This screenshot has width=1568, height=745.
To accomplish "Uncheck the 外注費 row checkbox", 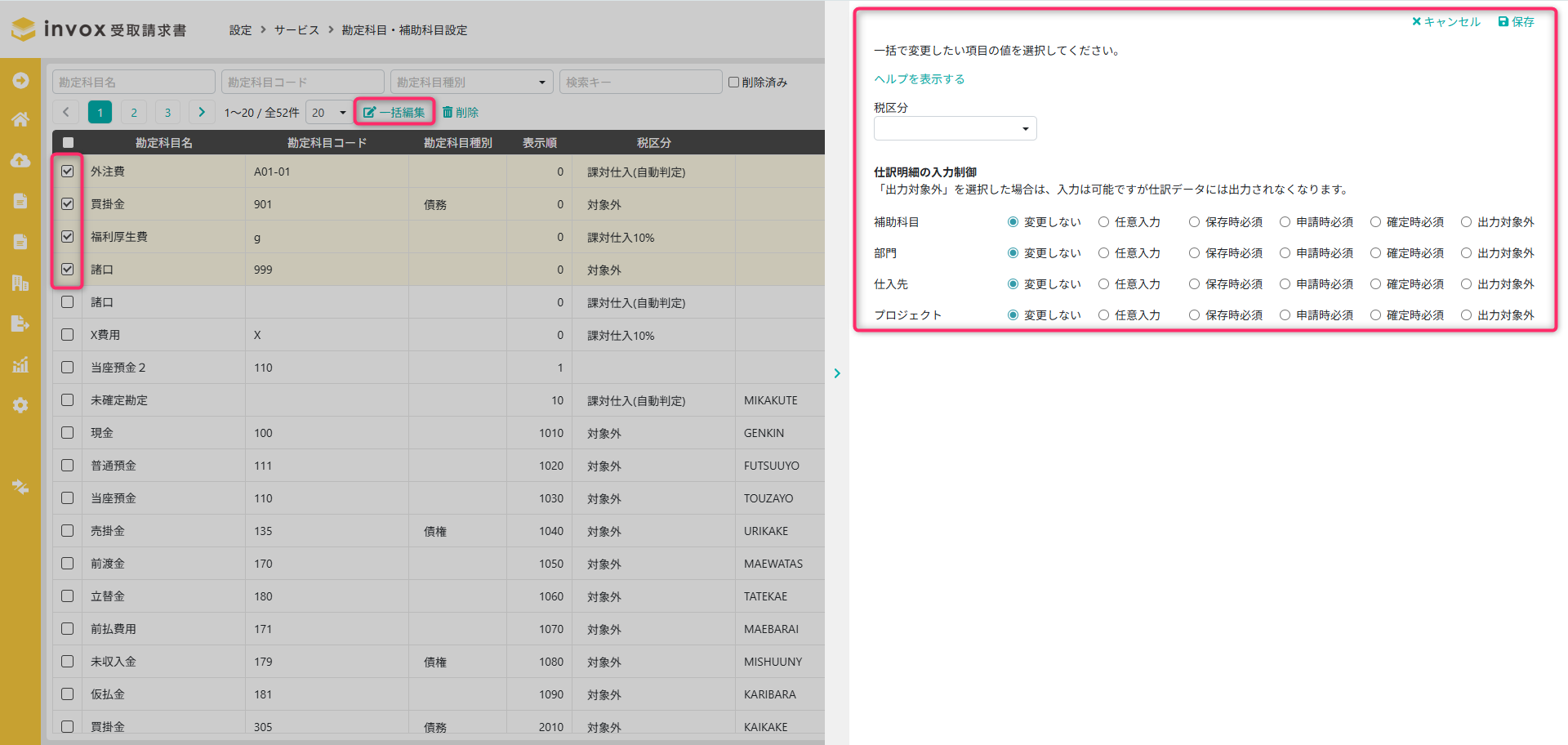I will click(x=68, y=172).
